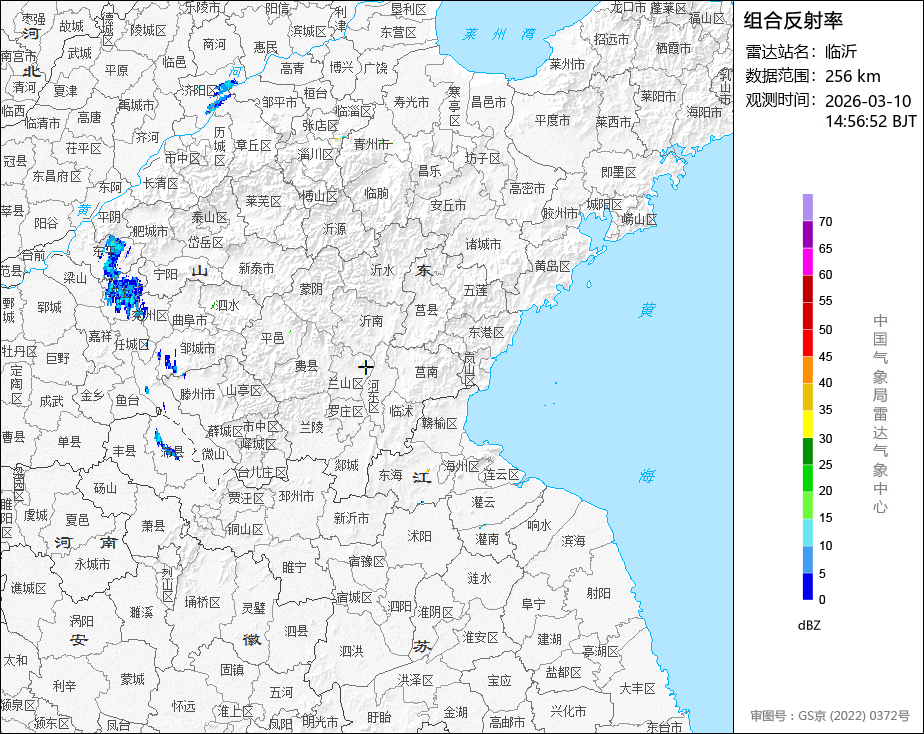This screenshot has width=924, height=734.
Task: Click the 高密市 map label
Action: click(527, 189)
